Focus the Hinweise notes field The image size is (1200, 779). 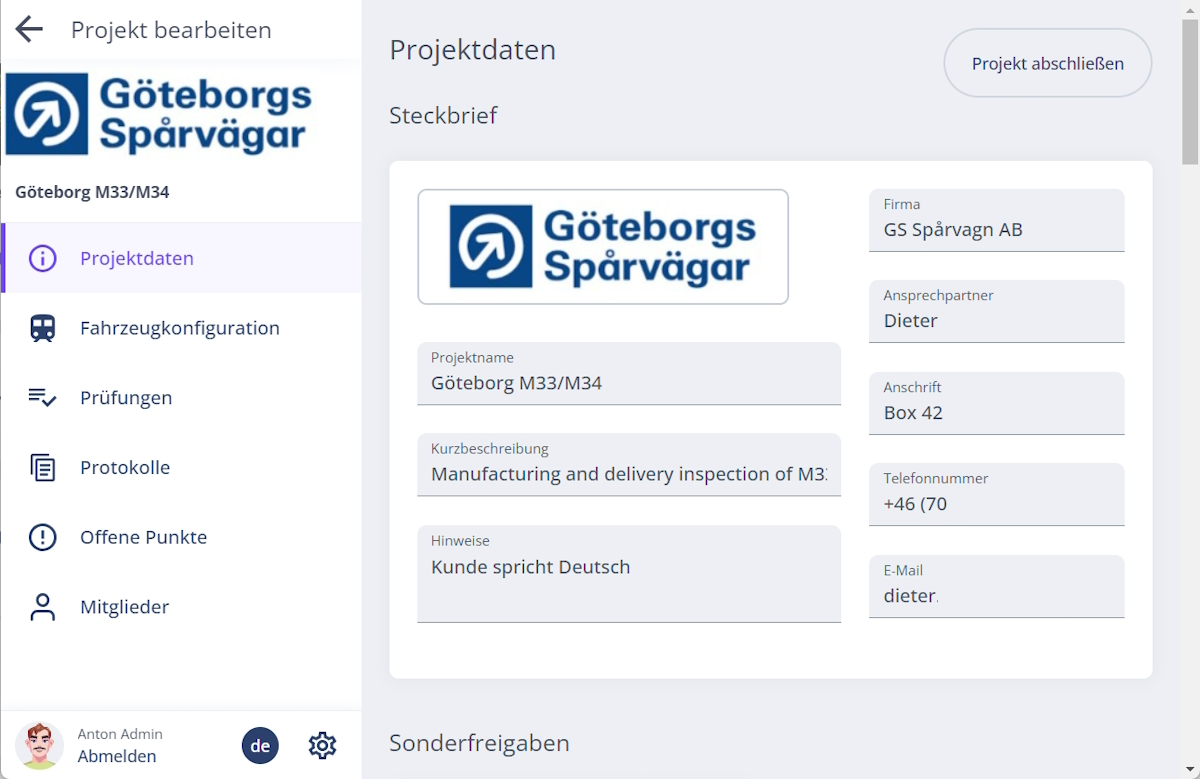click(628, 580)
